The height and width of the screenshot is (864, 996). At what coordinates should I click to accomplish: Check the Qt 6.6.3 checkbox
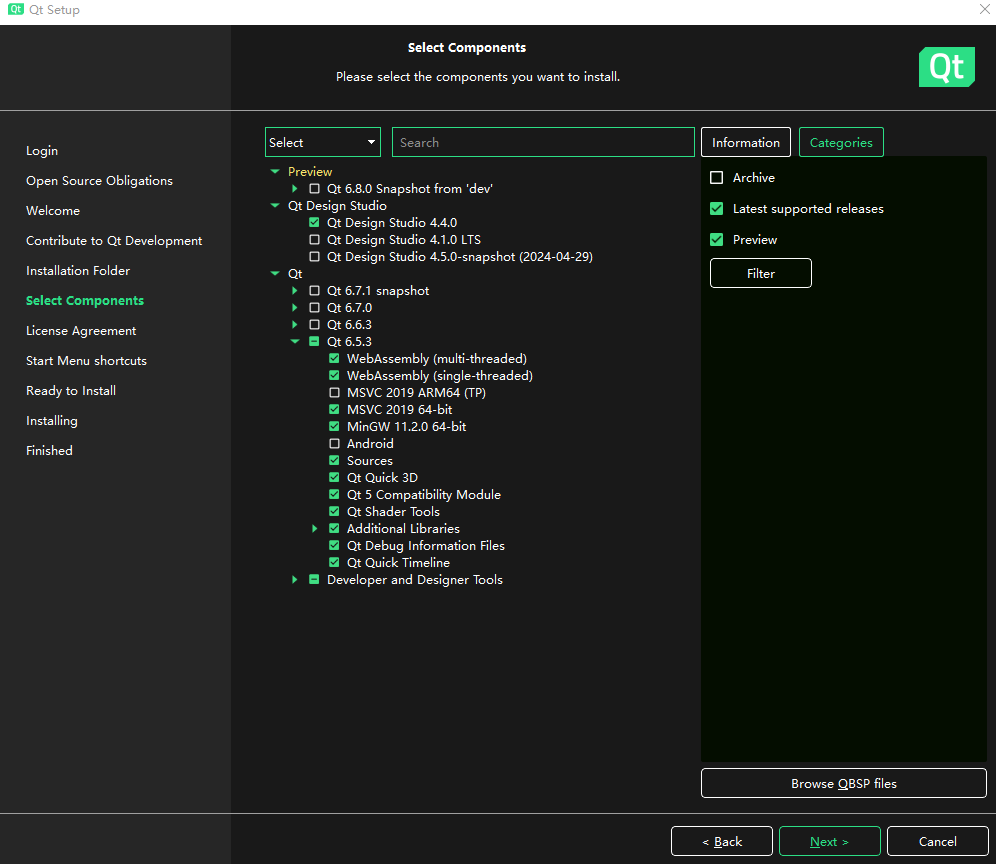point(314,325)
